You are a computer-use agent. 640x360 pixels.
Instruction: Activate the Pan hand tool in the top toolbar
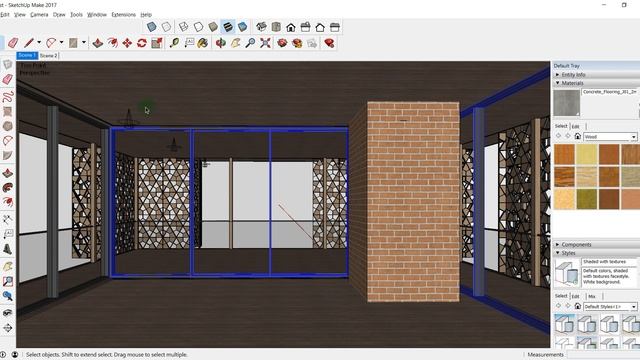click(x=236, y=42)
